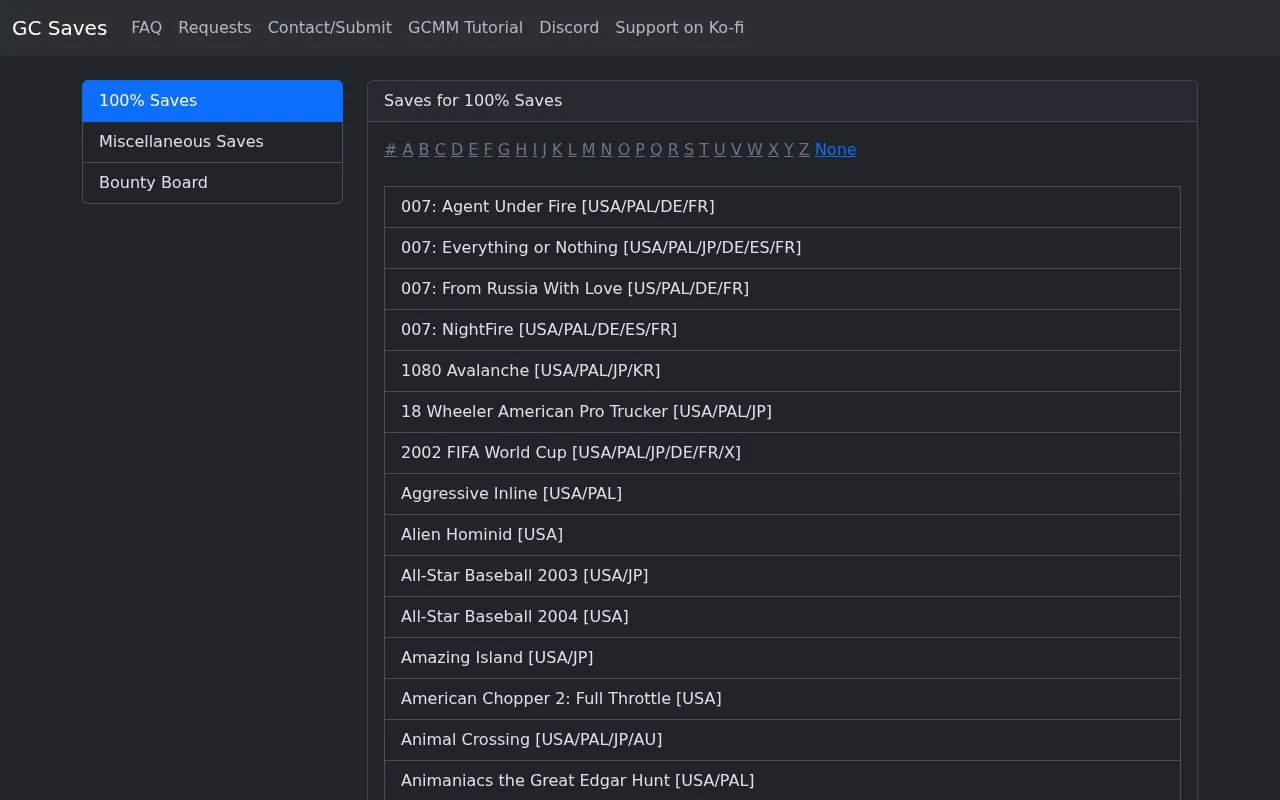Select the Miscellaneous Saves category
Screen dimensions: 1280x800
[x=212, y=142]
